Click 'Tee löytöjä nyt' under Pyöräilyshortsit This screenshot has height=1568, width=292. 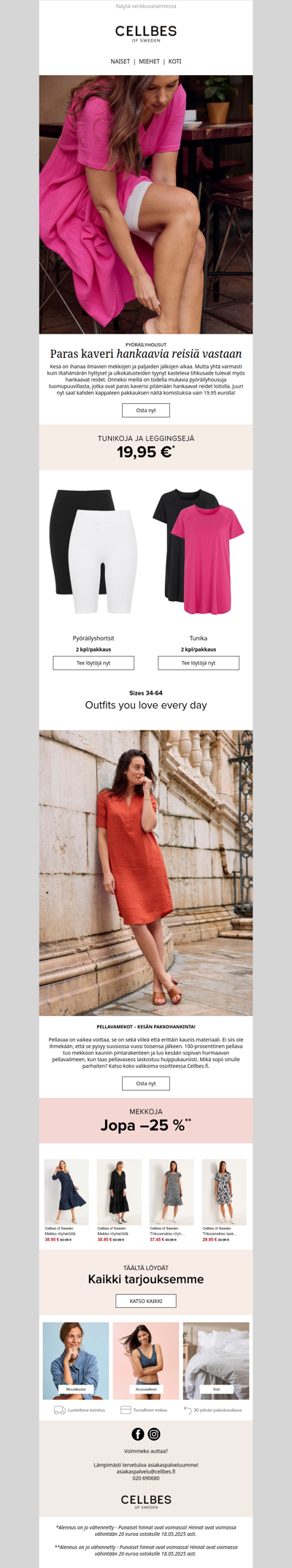pyautogui.click(x=93, y=663)
